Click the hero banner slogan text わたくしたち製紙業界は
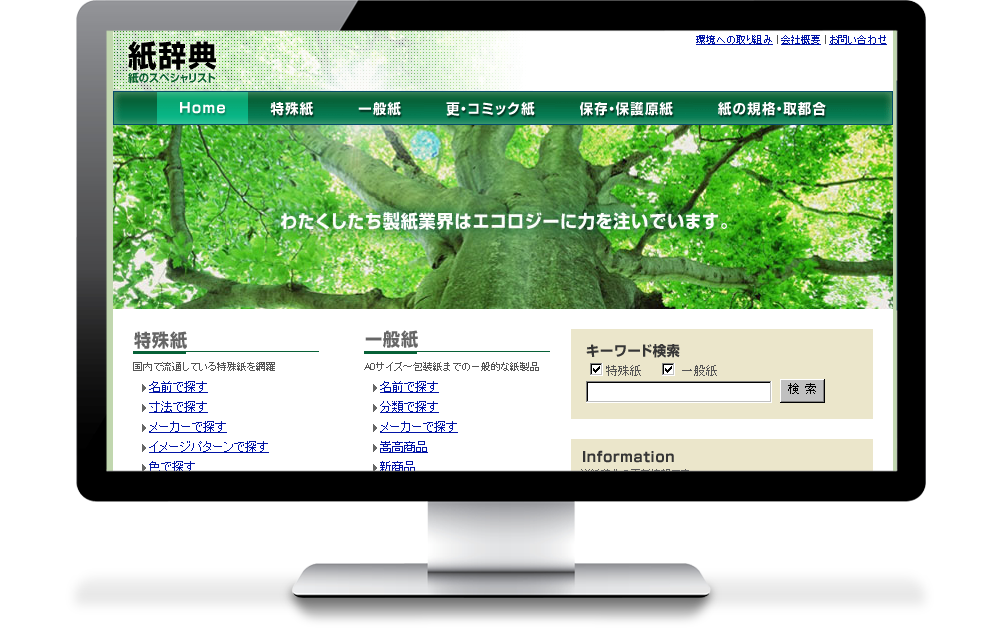Screen dimensions: 1000x641 tap(506, 221)
